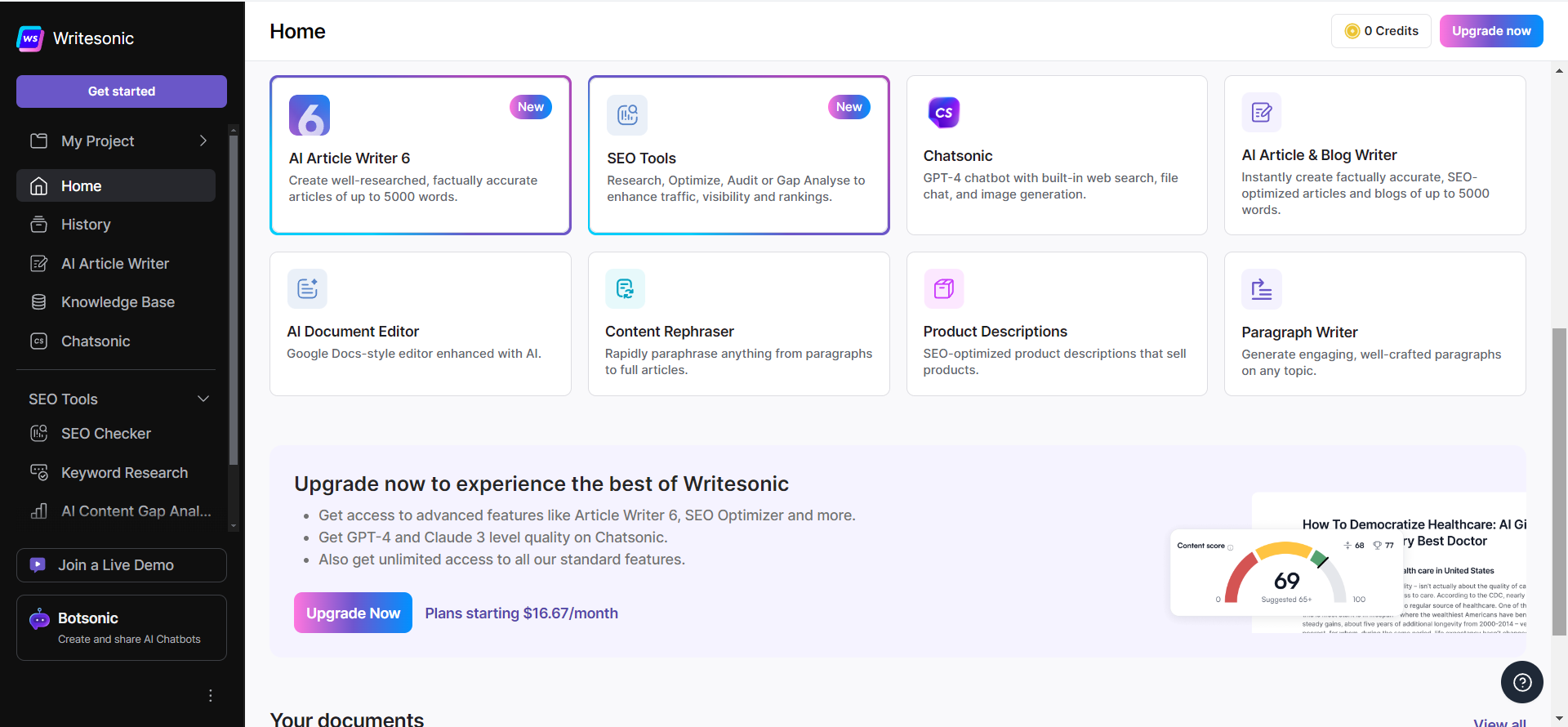Image resolution: width=1568 pixels, height=727 pixels.
Task: Click the three-dot sidebar options menu
Action: pos(211,695)
